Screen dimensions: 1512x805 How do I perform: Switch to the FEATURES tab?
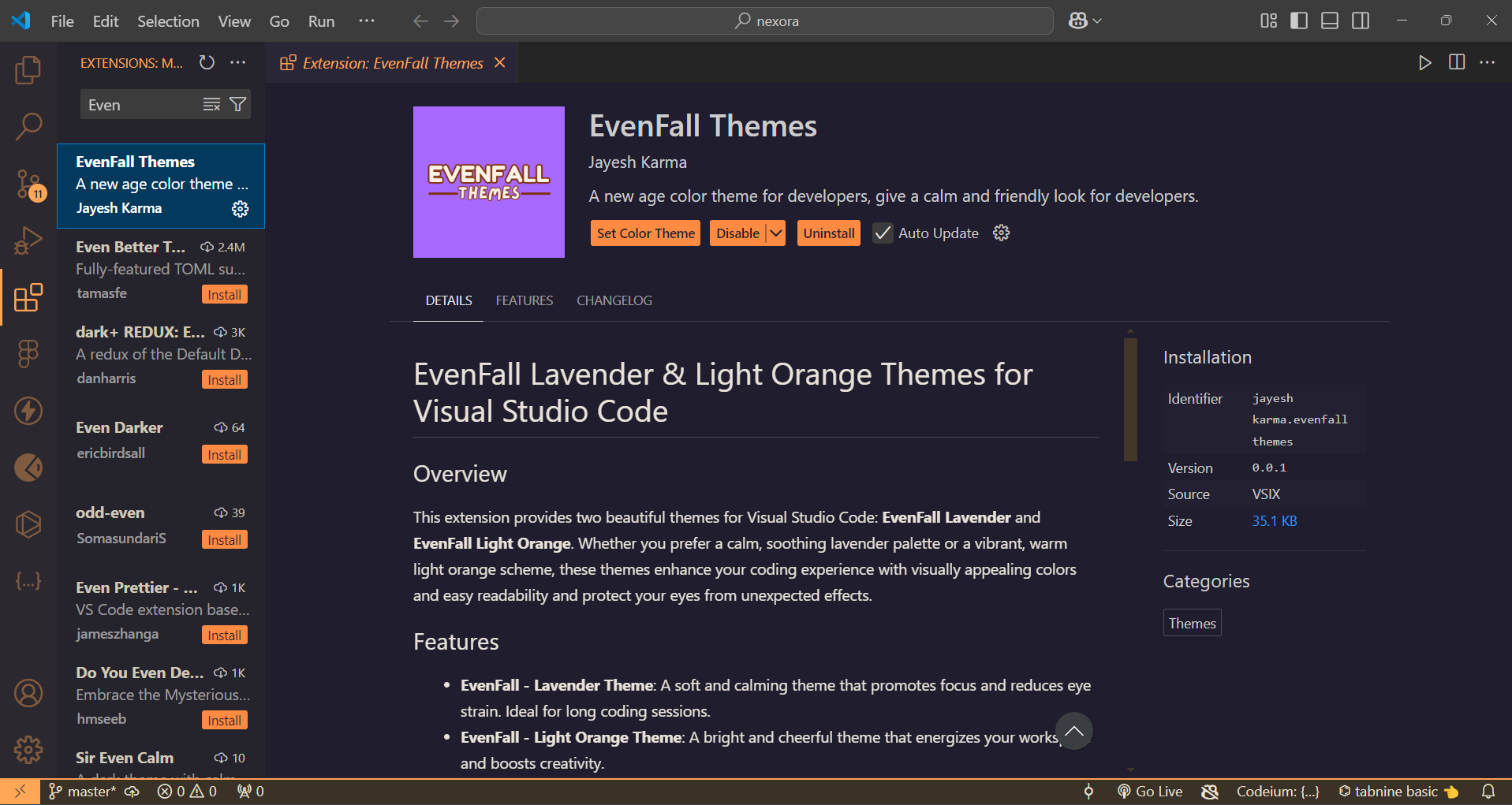(x=525, y=300)
